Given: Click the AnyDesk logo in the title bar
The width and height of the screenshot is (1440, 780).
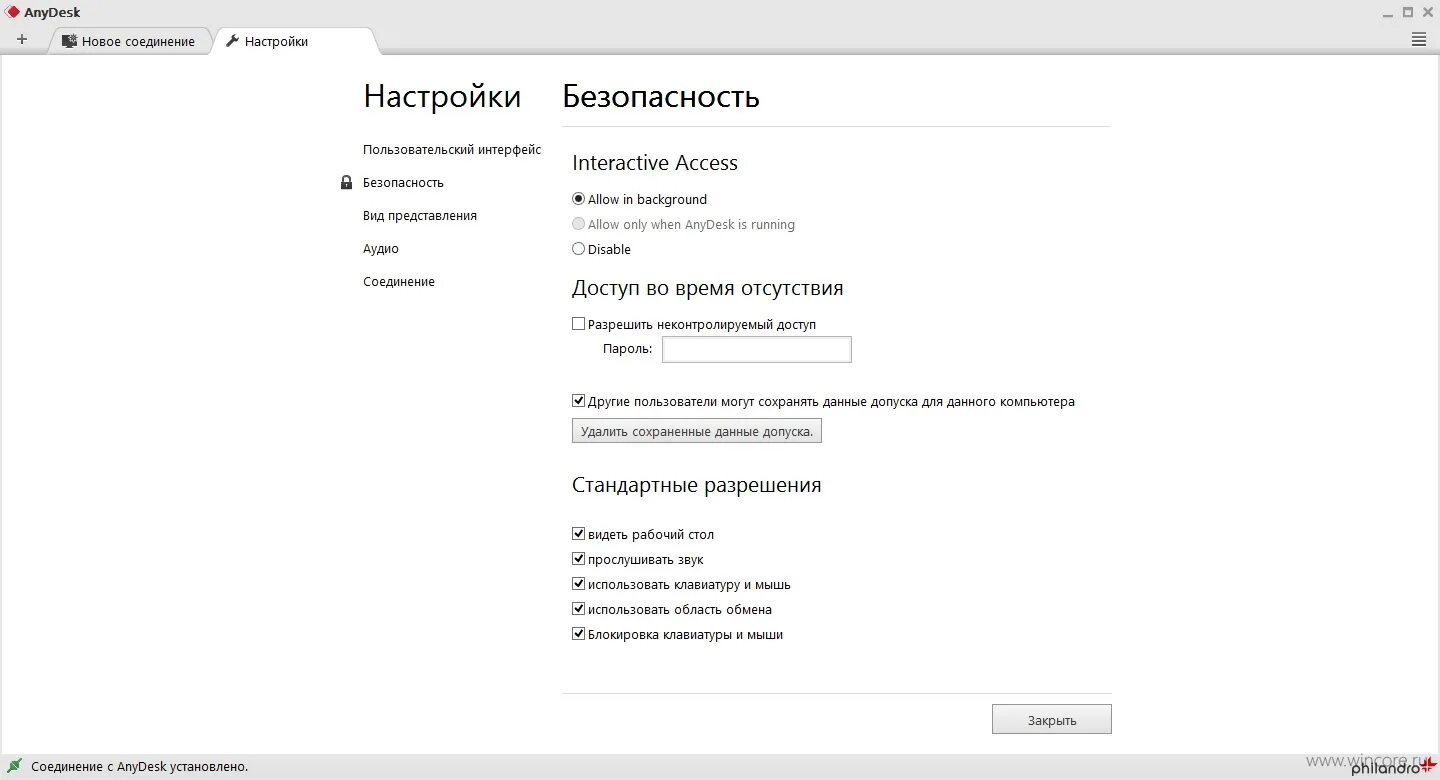Looking at the screenshot, I should [11, 11].
